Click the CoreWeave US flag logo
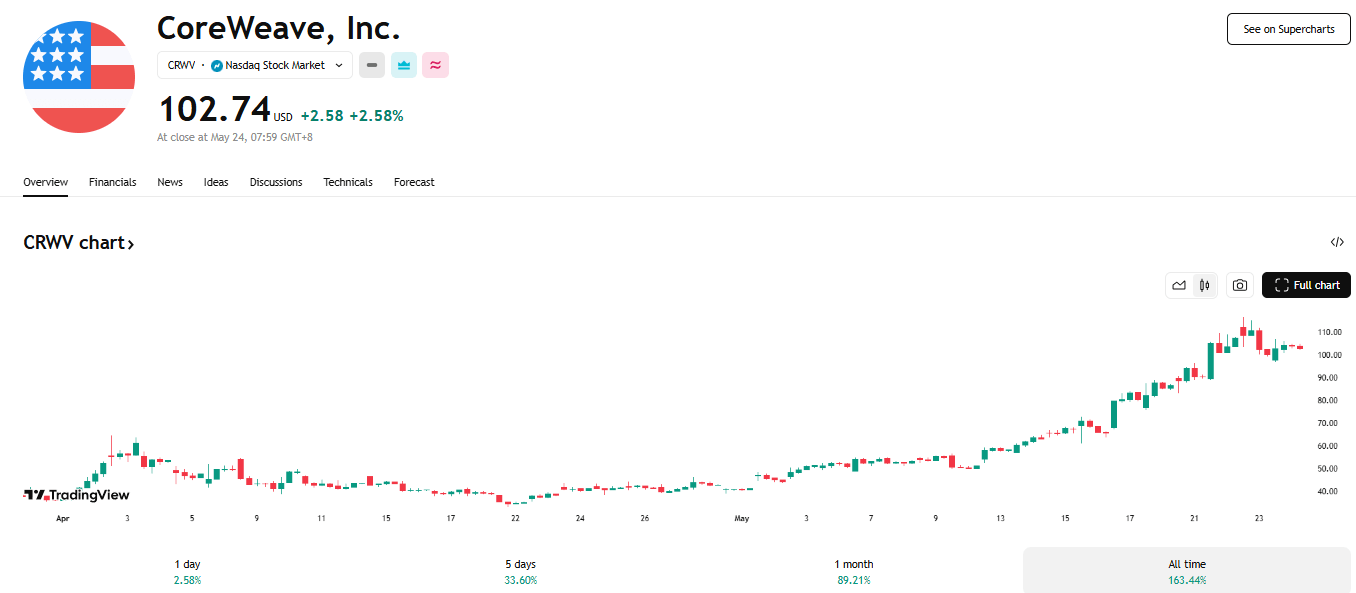Image resolution: width=1356 pixels, height=593 pixels. (x=79, y=77)
